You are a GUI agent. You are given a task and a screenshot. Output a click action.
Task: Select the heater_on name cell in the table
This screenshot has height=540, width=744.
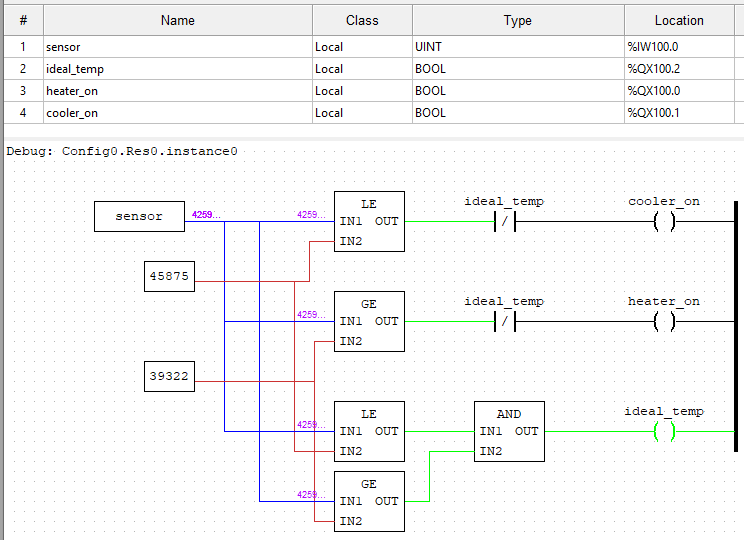[x=177, y=91]
